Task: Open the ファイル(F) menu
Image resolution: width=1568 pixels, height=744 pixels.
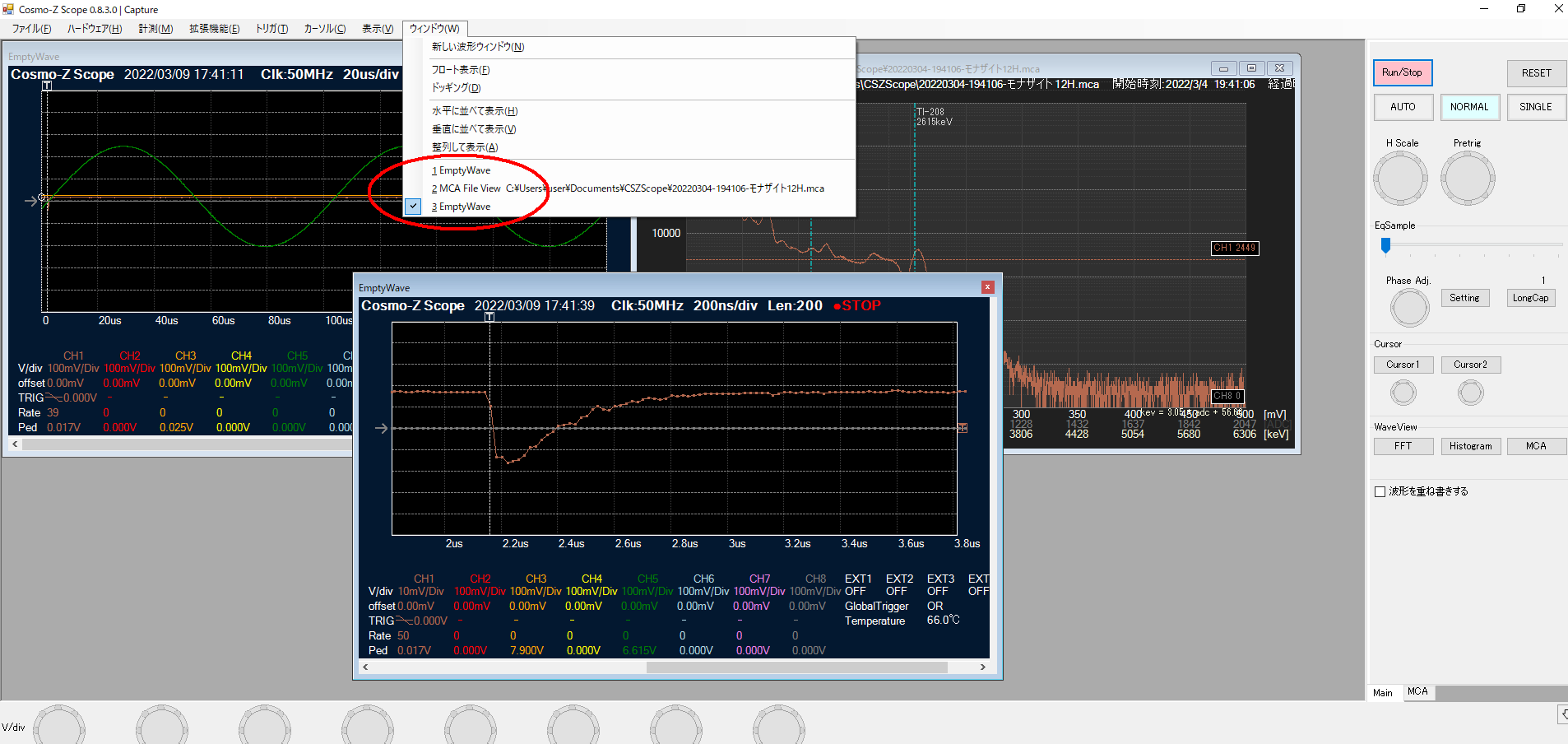Action: tap(31, 29)
